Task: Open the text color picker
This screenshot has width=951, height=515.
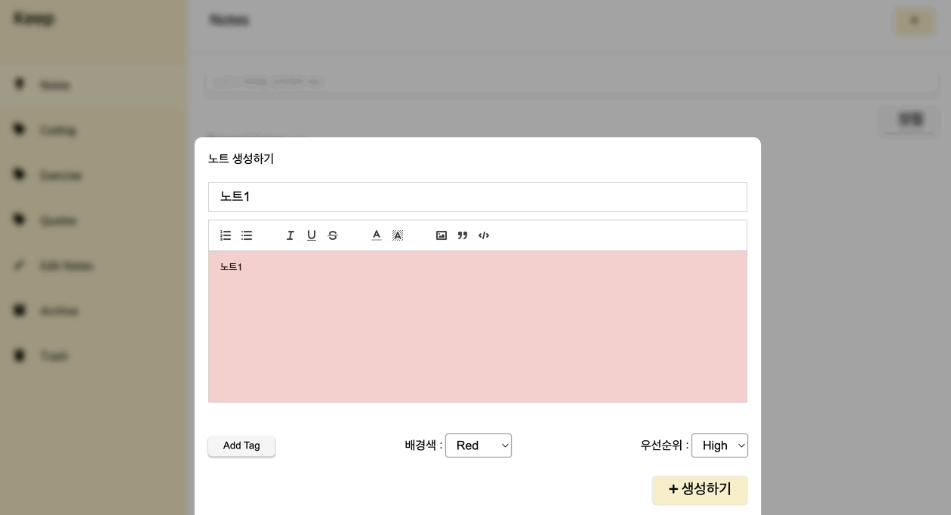Action: [376, 235]
